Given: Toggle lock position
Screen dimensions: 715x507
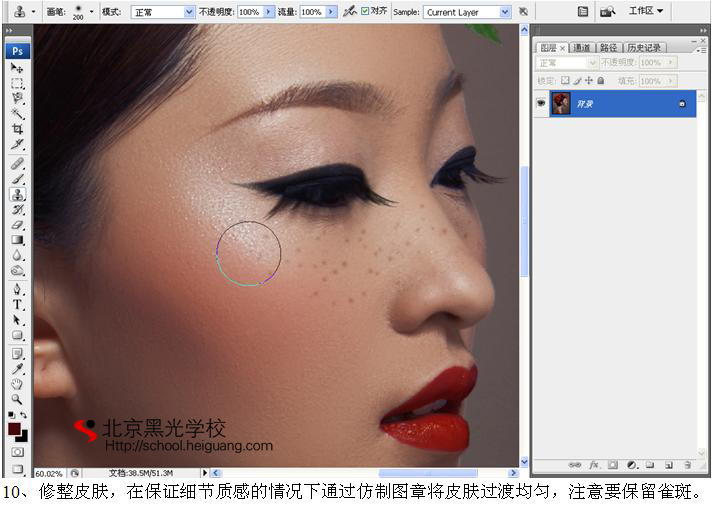Looking at the screenshot, I should tap(589, 81).
